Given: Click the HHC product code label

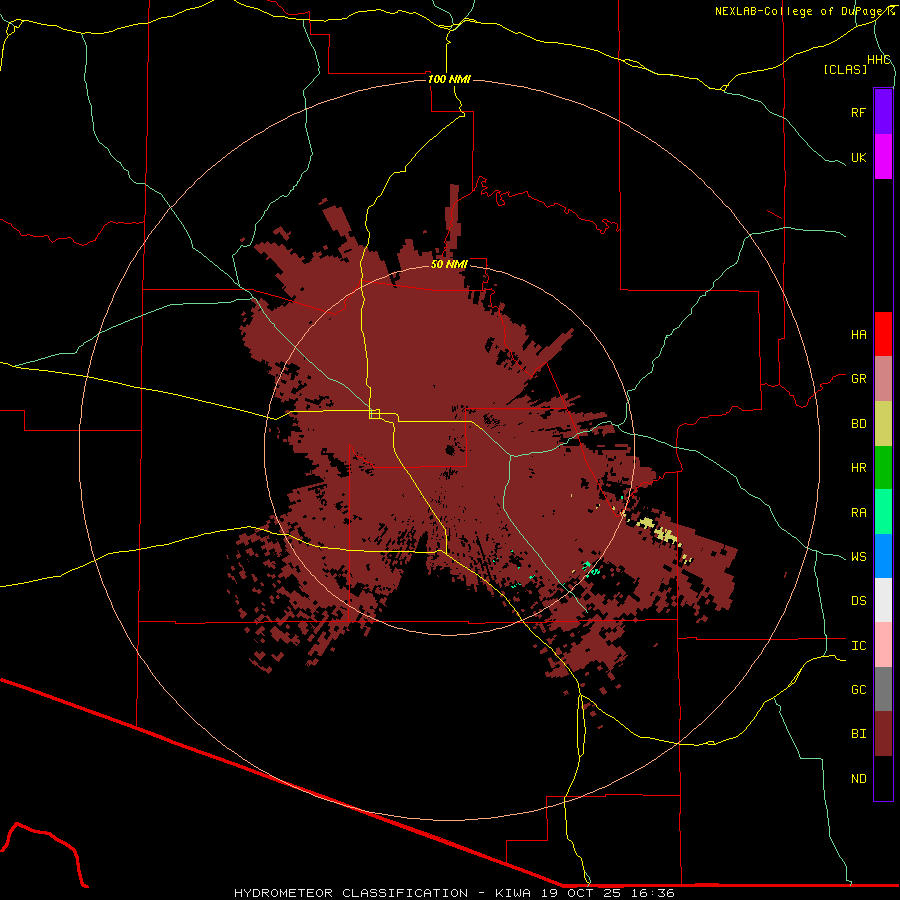Looking at the screenshot, I should pyautogui.click(x=878, y=60).
